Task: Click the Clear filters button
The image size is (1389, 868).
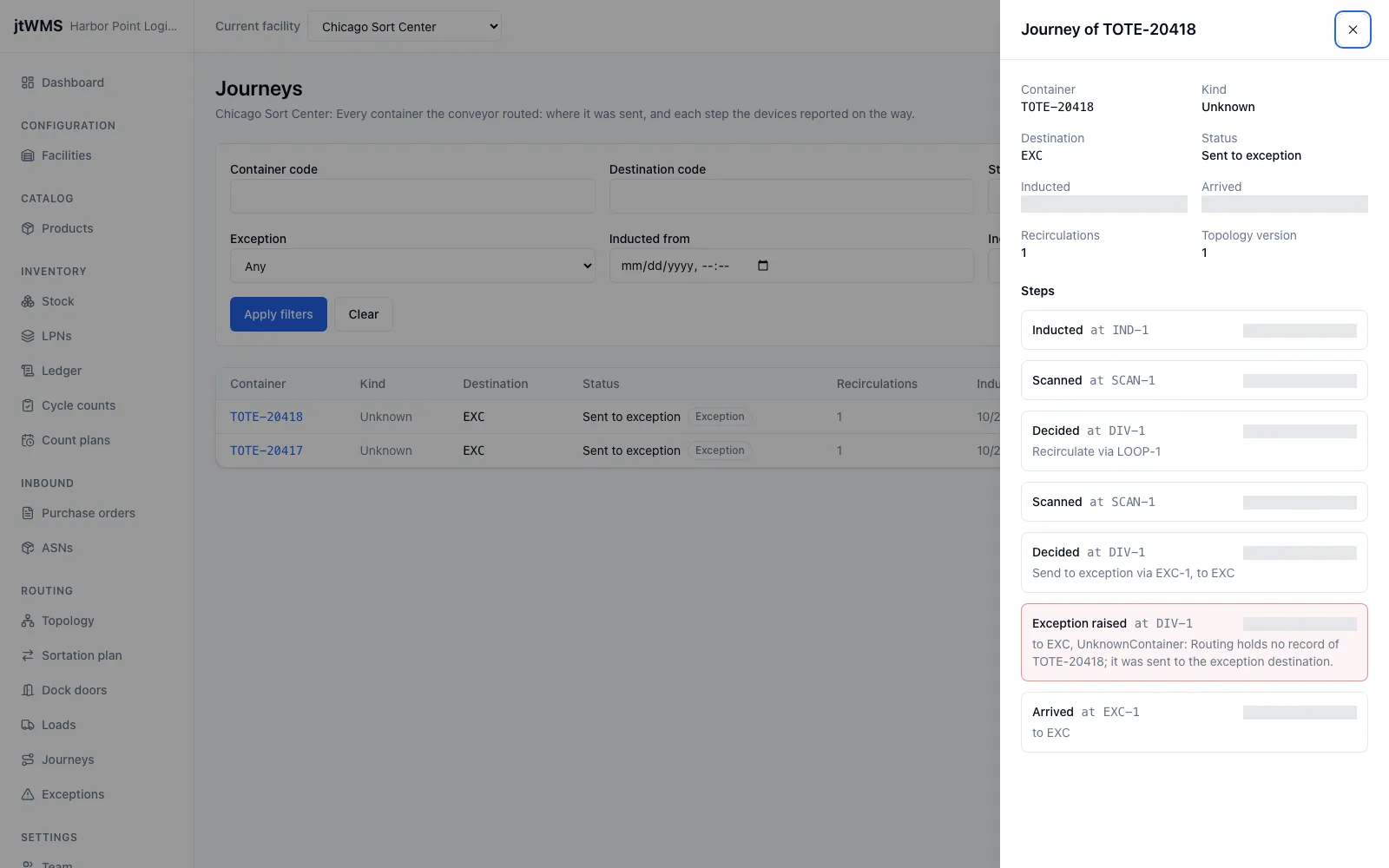Action: tap(364, 314)
